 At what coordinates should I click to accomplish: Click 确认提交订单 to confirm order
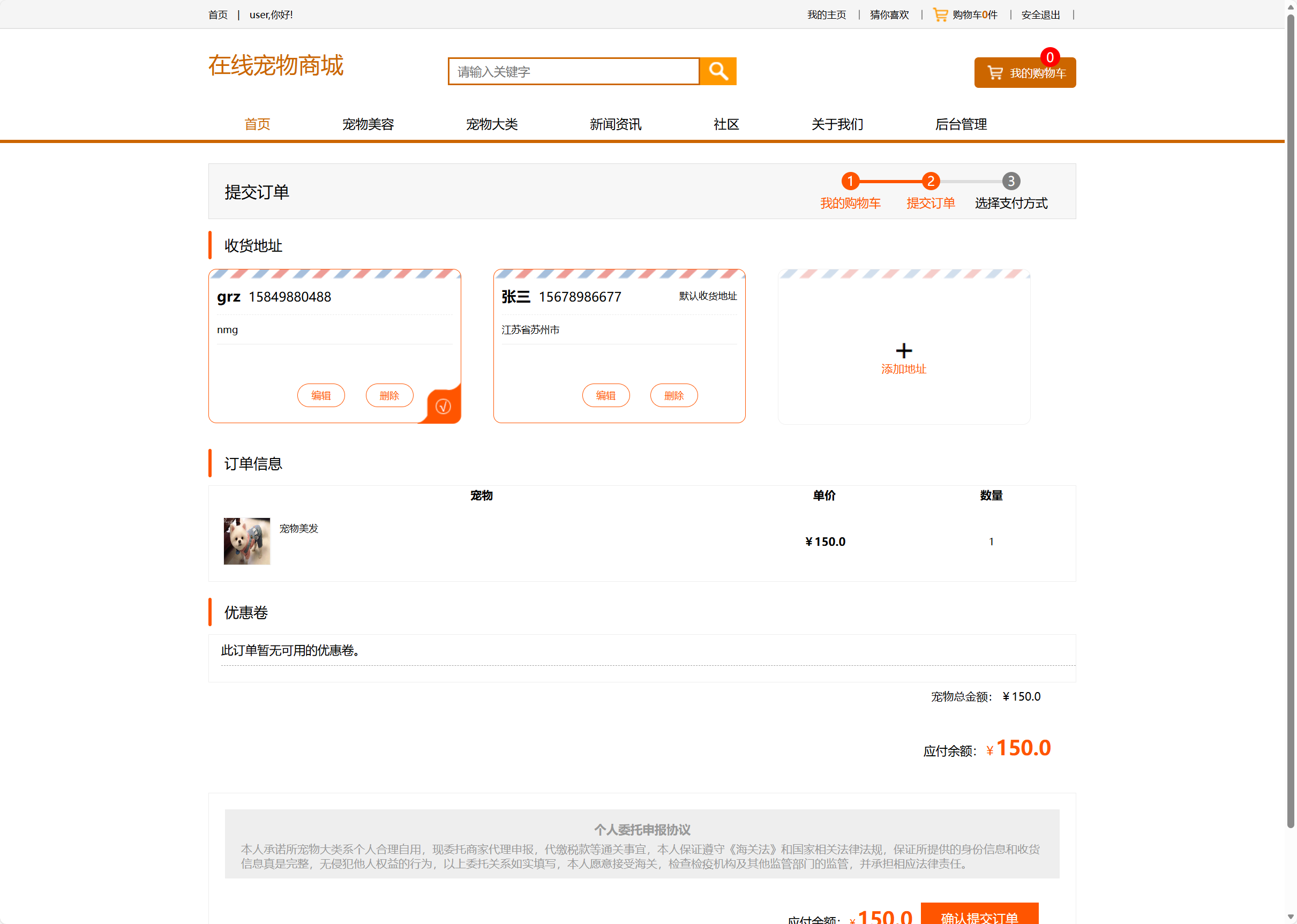tap(979, 915)
